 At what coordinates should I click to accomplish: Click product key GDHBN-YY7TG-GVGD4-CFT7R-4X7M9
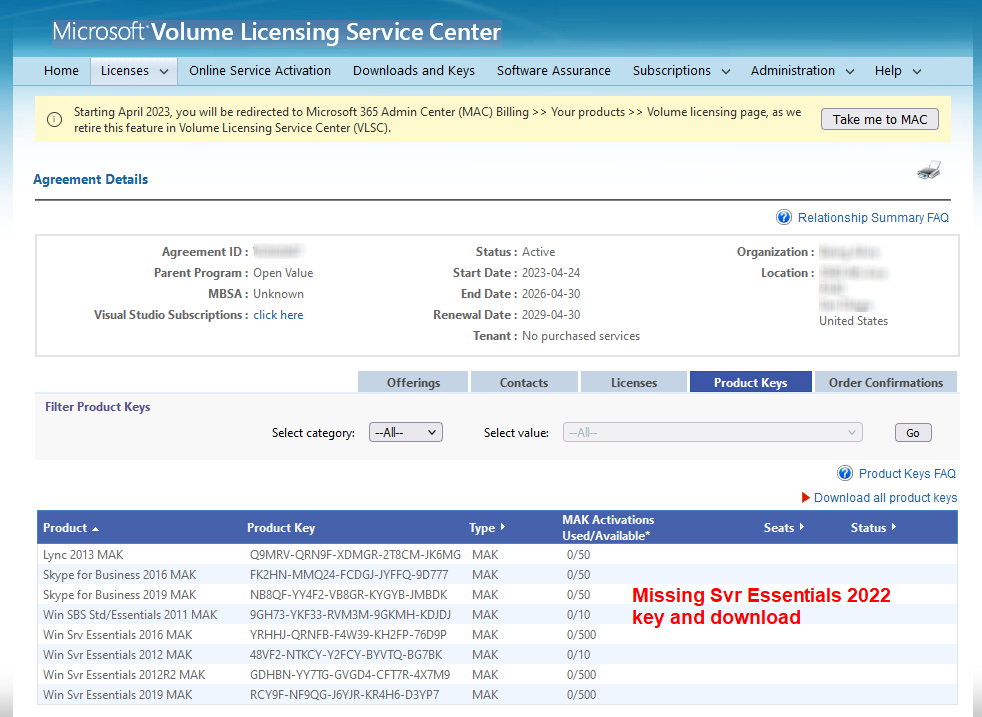click(x=350, y=675)
